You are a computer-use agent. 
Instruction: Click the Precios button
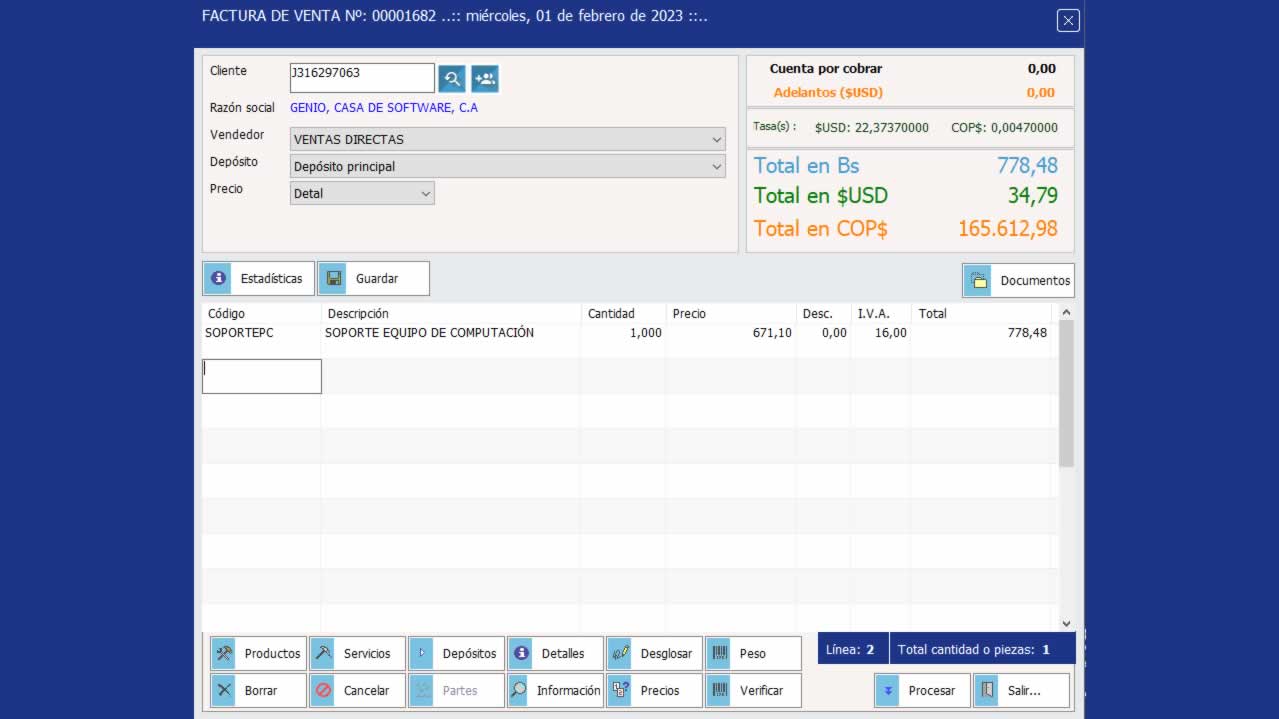[x=654, y=691]
